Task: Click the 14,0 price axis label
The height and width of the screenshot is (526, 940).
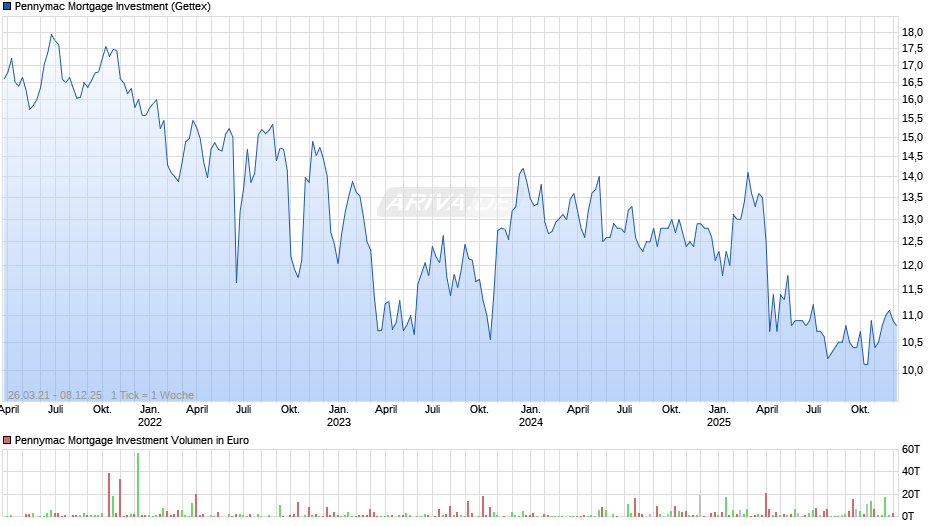Action: 912,176
